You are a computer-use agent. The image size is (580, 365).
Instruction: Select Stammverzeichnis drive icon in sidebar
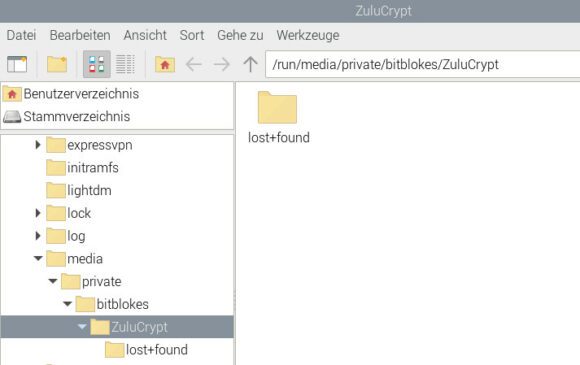[12, 117]
